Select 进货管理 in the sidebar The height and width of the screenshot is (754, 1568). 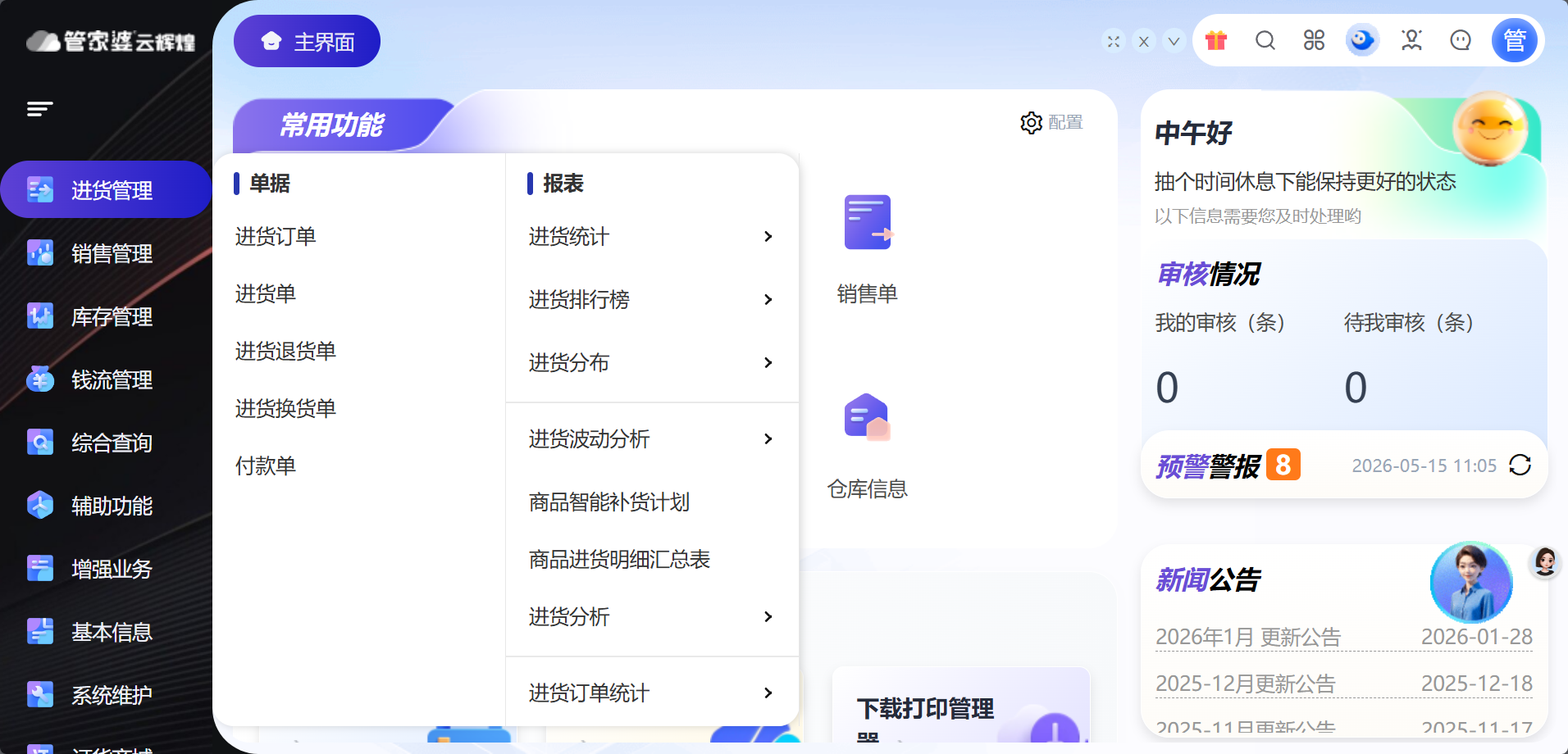[107, 189]
